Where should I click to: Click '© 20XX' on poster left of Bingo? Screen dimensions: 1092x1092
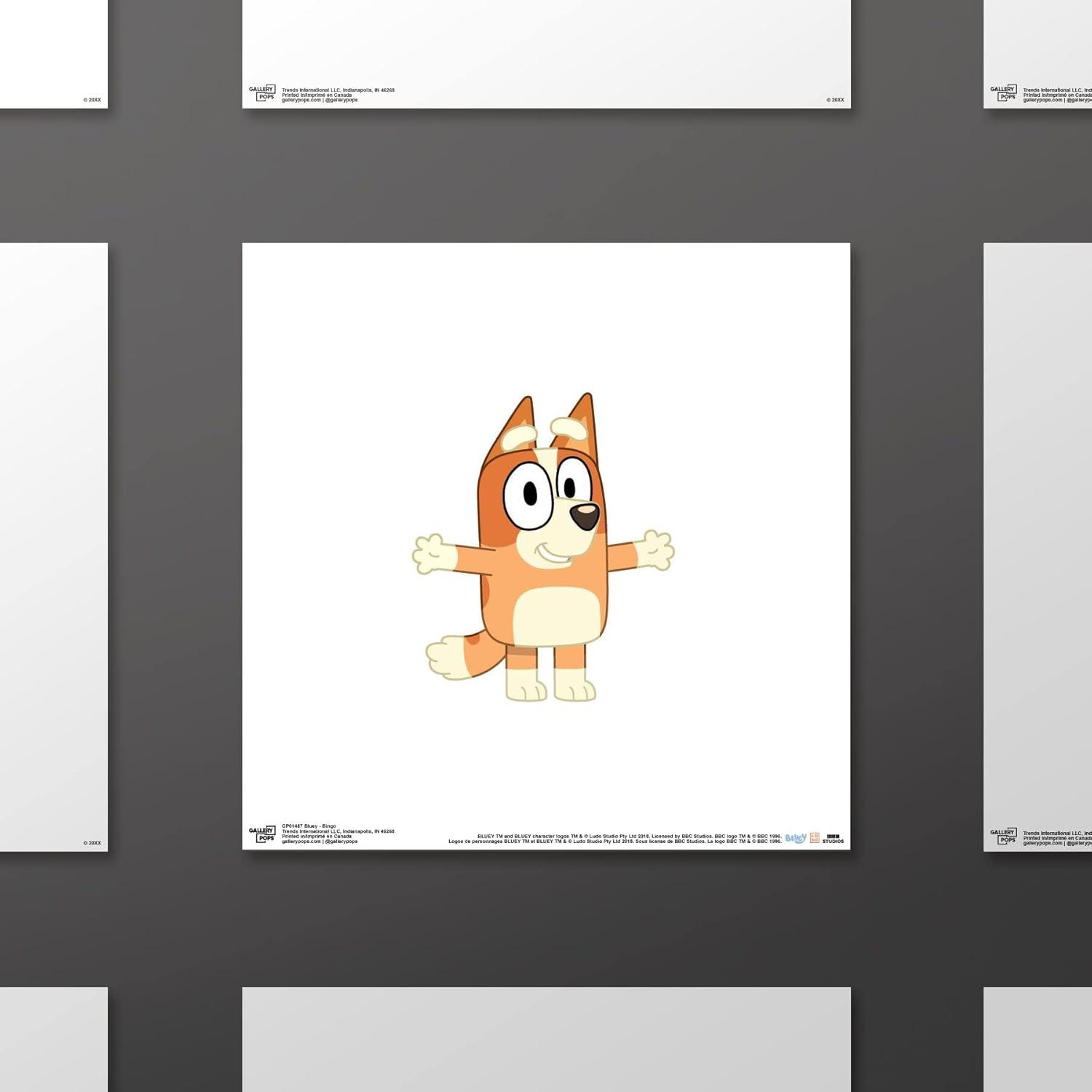click(x=92, y=843)
